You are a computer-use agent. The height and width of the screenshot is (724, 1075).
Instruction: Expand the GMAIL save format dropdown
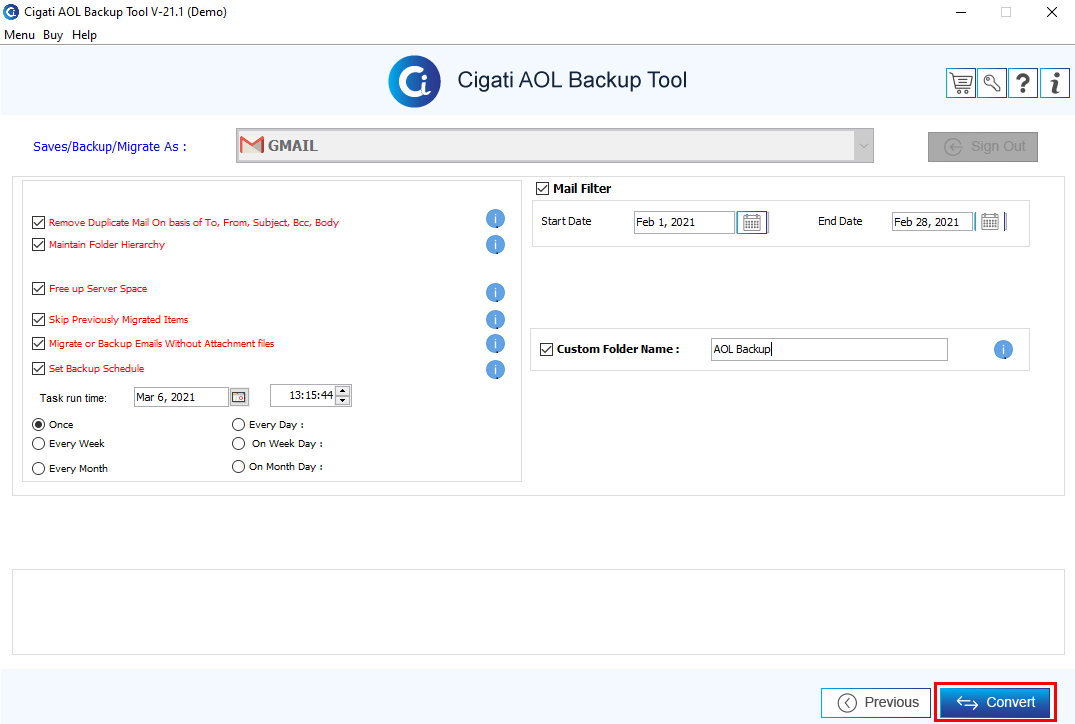pyautogui.click(x=864, y=145)
